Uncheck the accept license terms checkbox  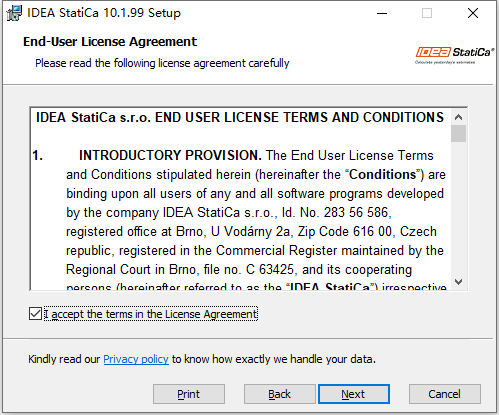click(x=35, y=314)
